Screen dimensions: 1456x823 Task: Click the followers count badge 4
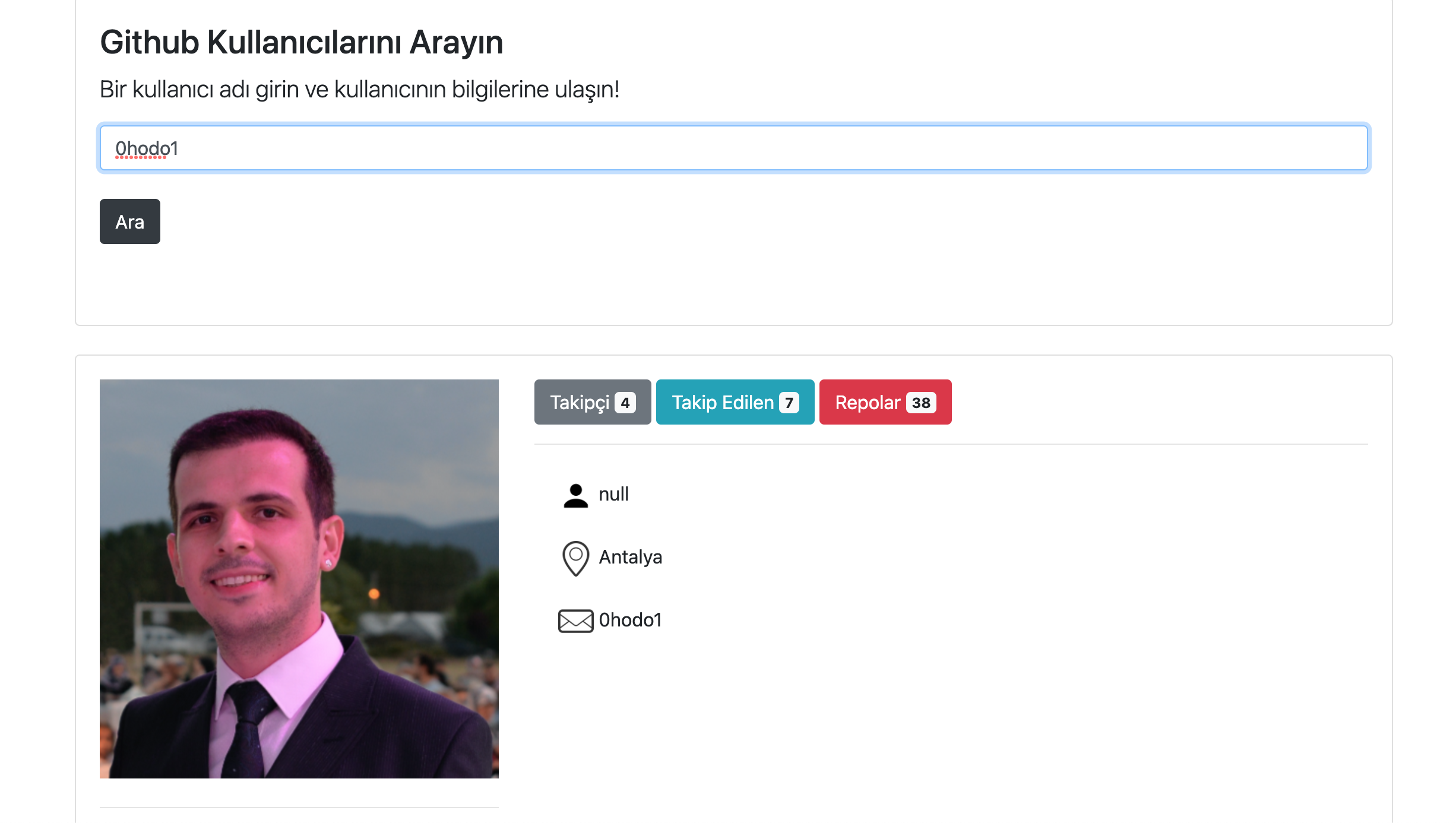coord(625,403)
